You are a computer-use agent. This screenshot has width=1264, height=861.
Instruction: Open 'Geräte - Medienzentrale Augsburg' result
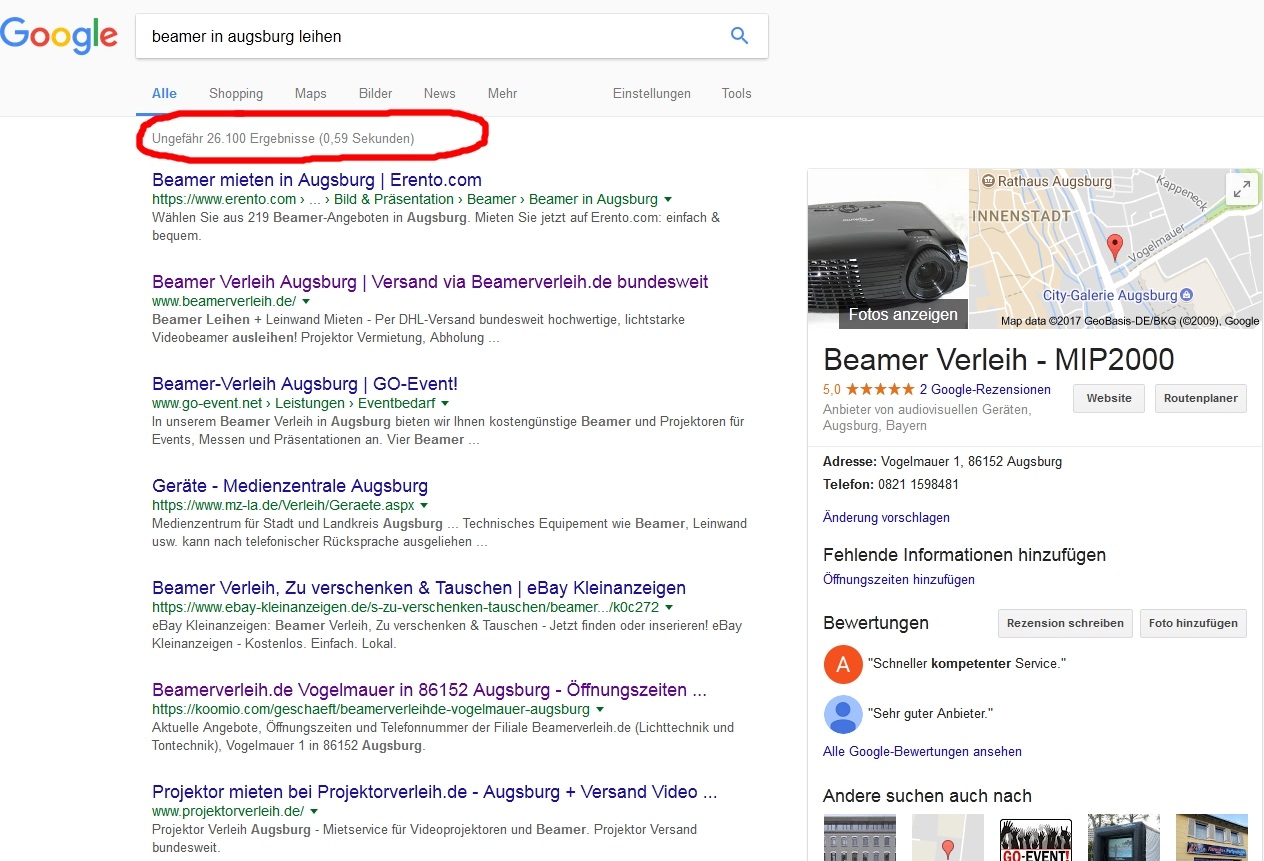pyautogui.click(x=290, y=486)
